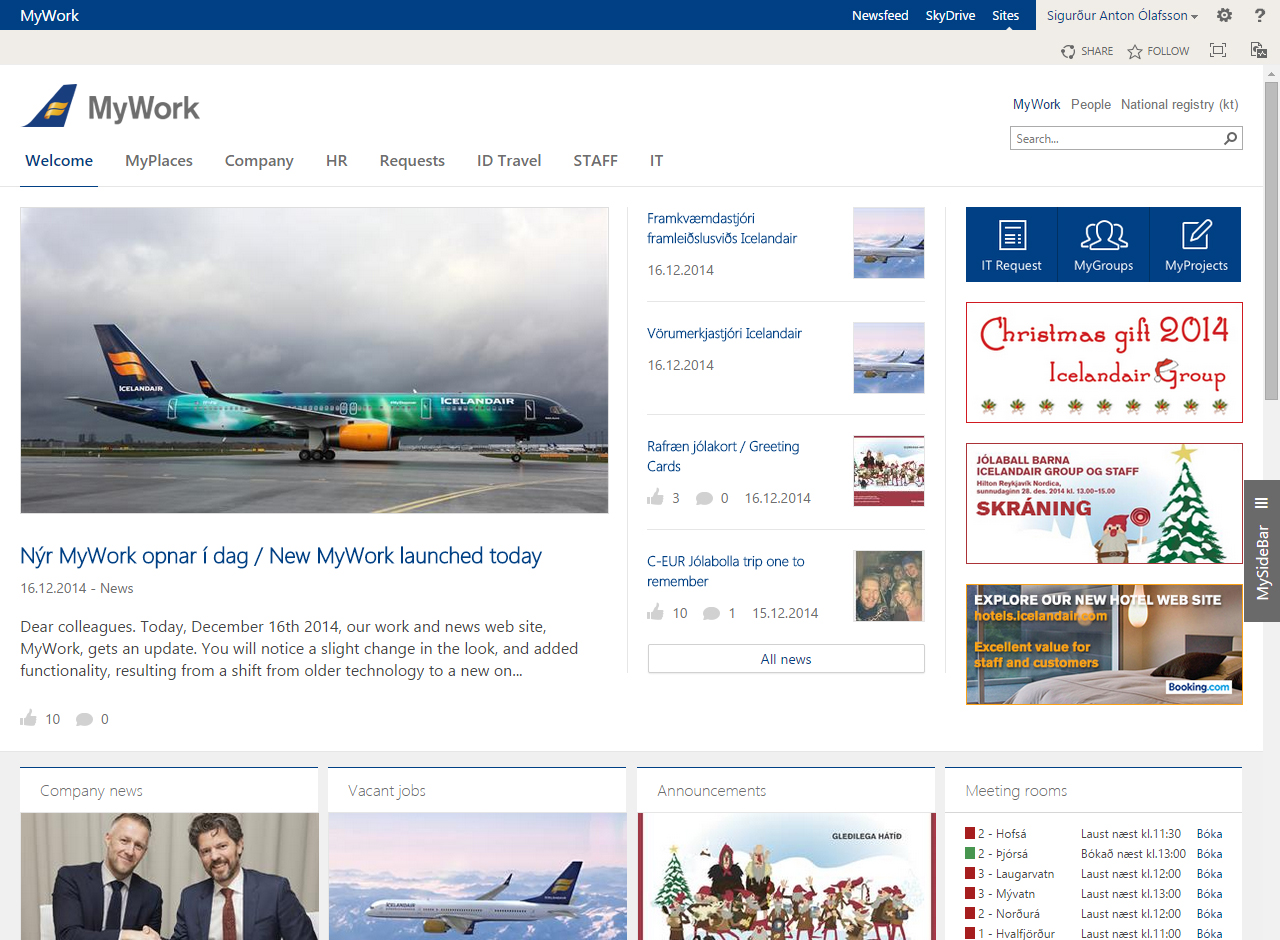Select the STAFF navigation tab

click(x=596, y=160)
